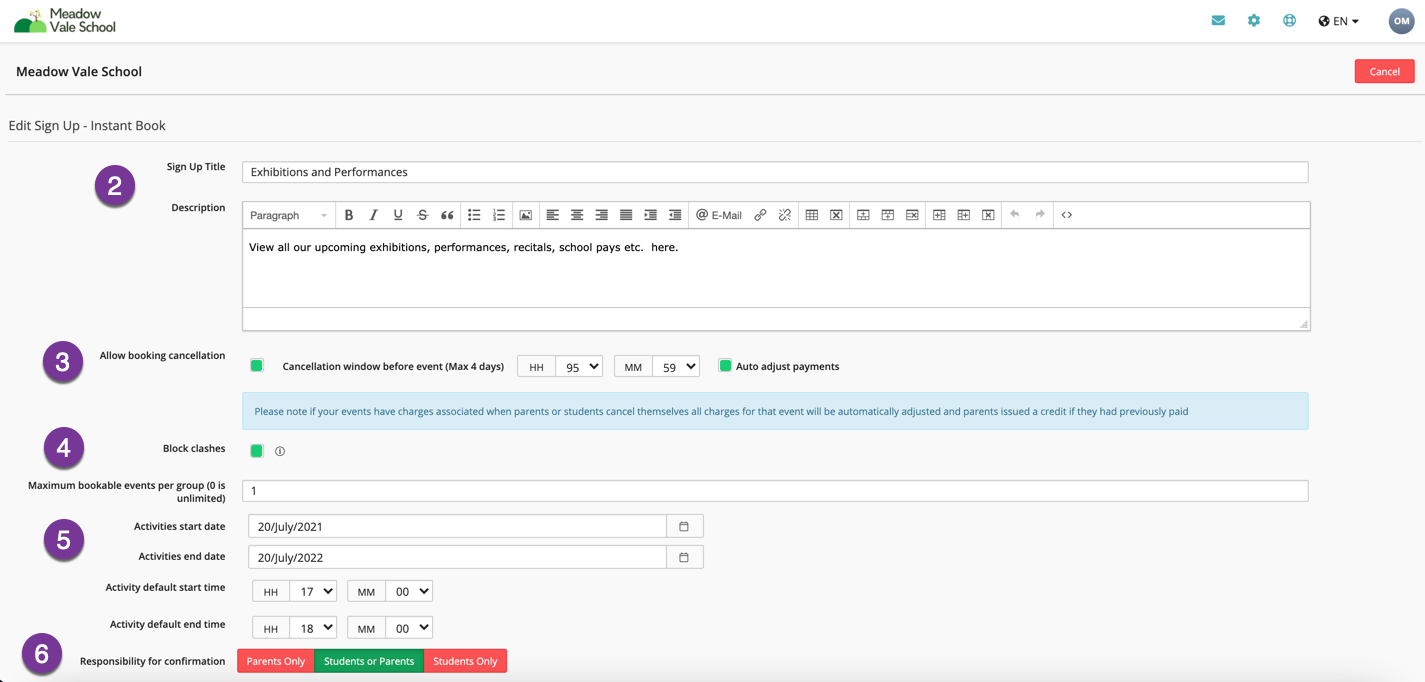
Task: Click the Maximum bookable events field
Action: click(x=775, y=491)
